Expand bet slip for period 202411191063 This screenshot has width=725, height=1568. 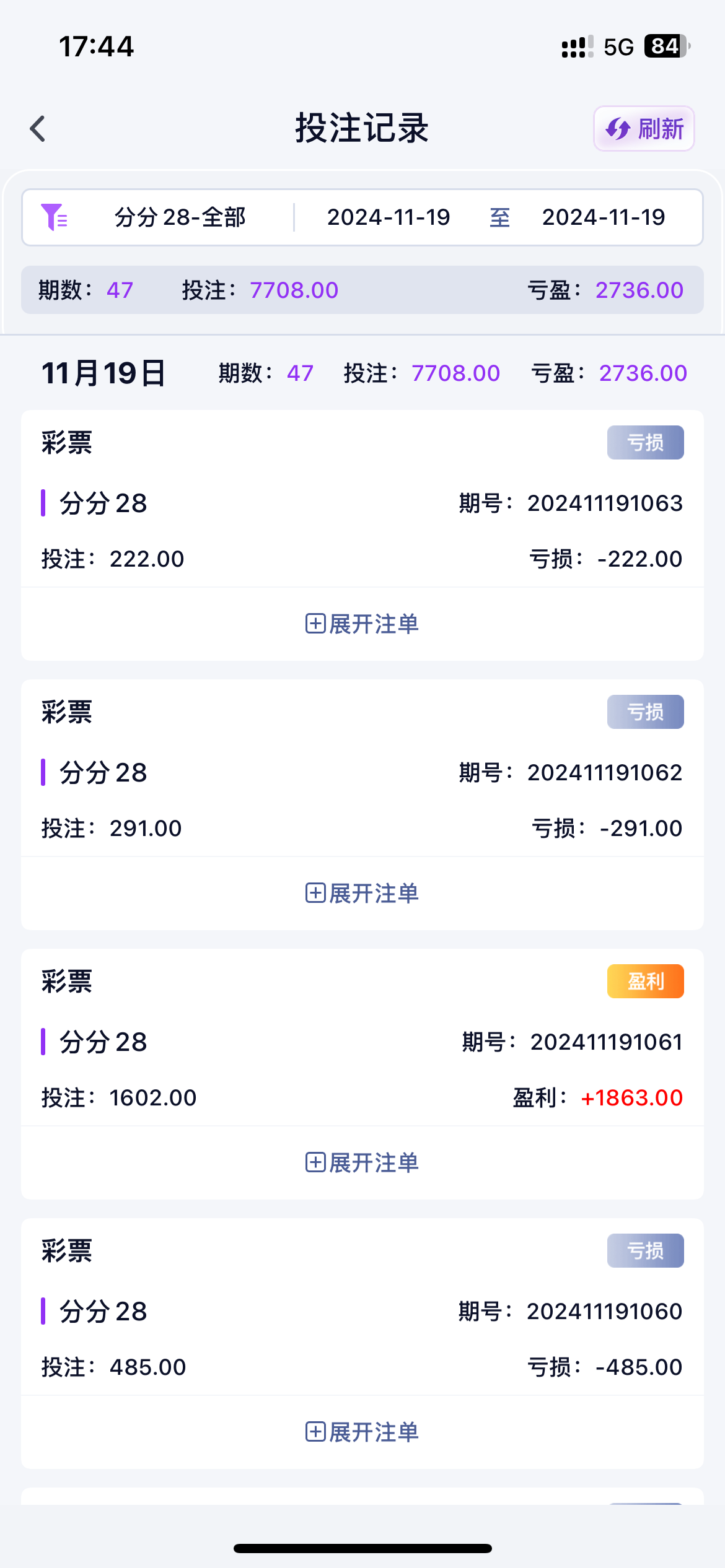tap(362, 624)
